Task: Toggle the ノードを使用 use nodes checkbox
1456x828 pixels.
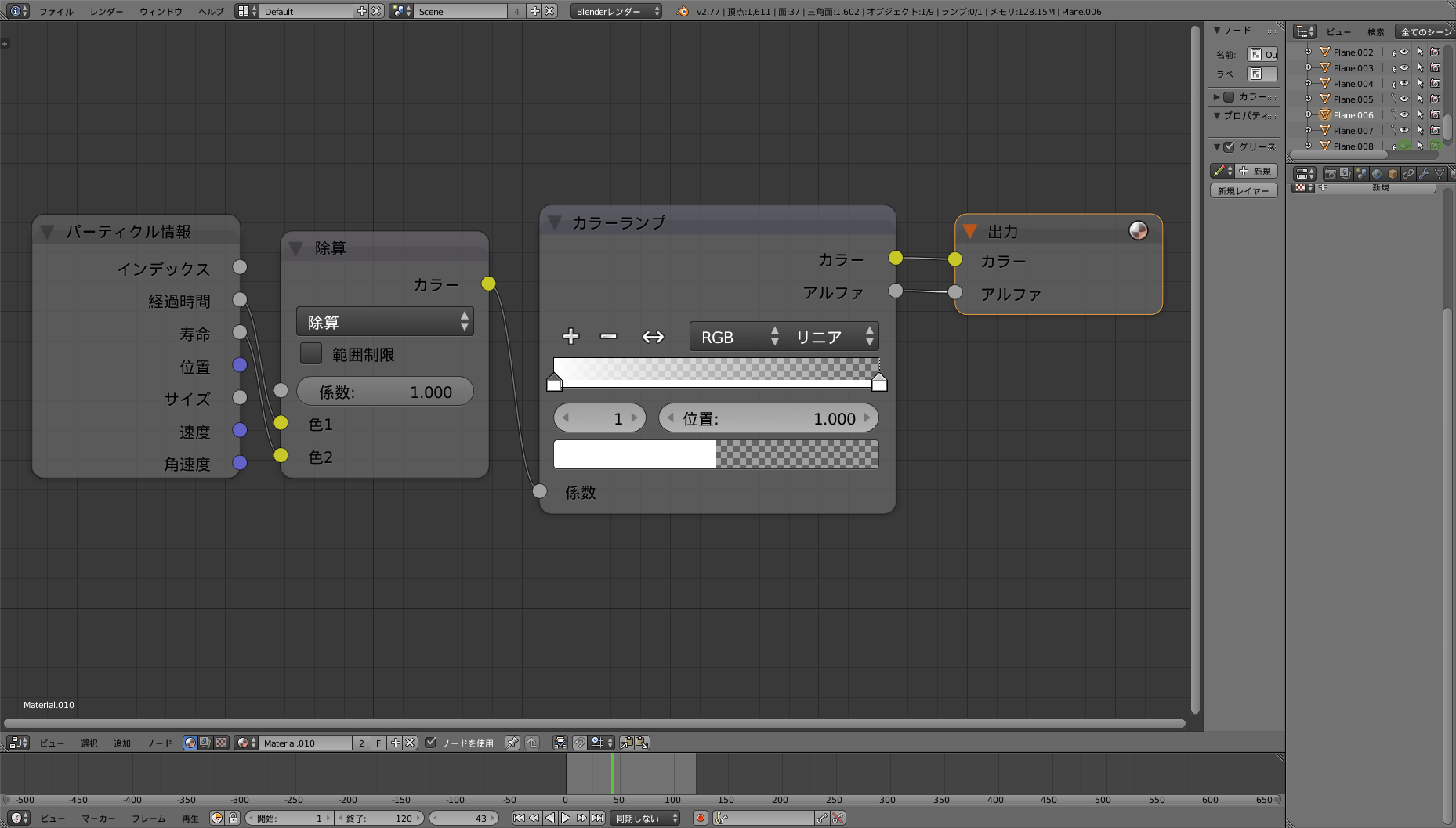Action: [x=430, y=742]
